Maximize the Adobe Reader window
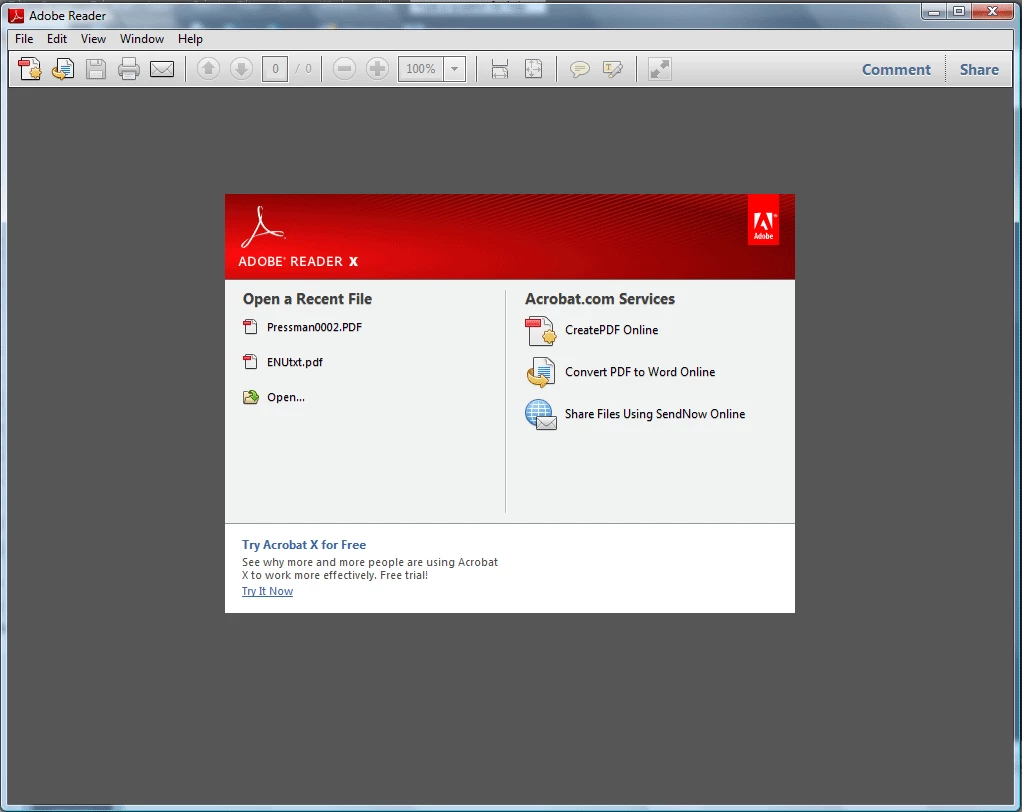Viewport: 1022px width, 812px height. (x=959, y=11)
